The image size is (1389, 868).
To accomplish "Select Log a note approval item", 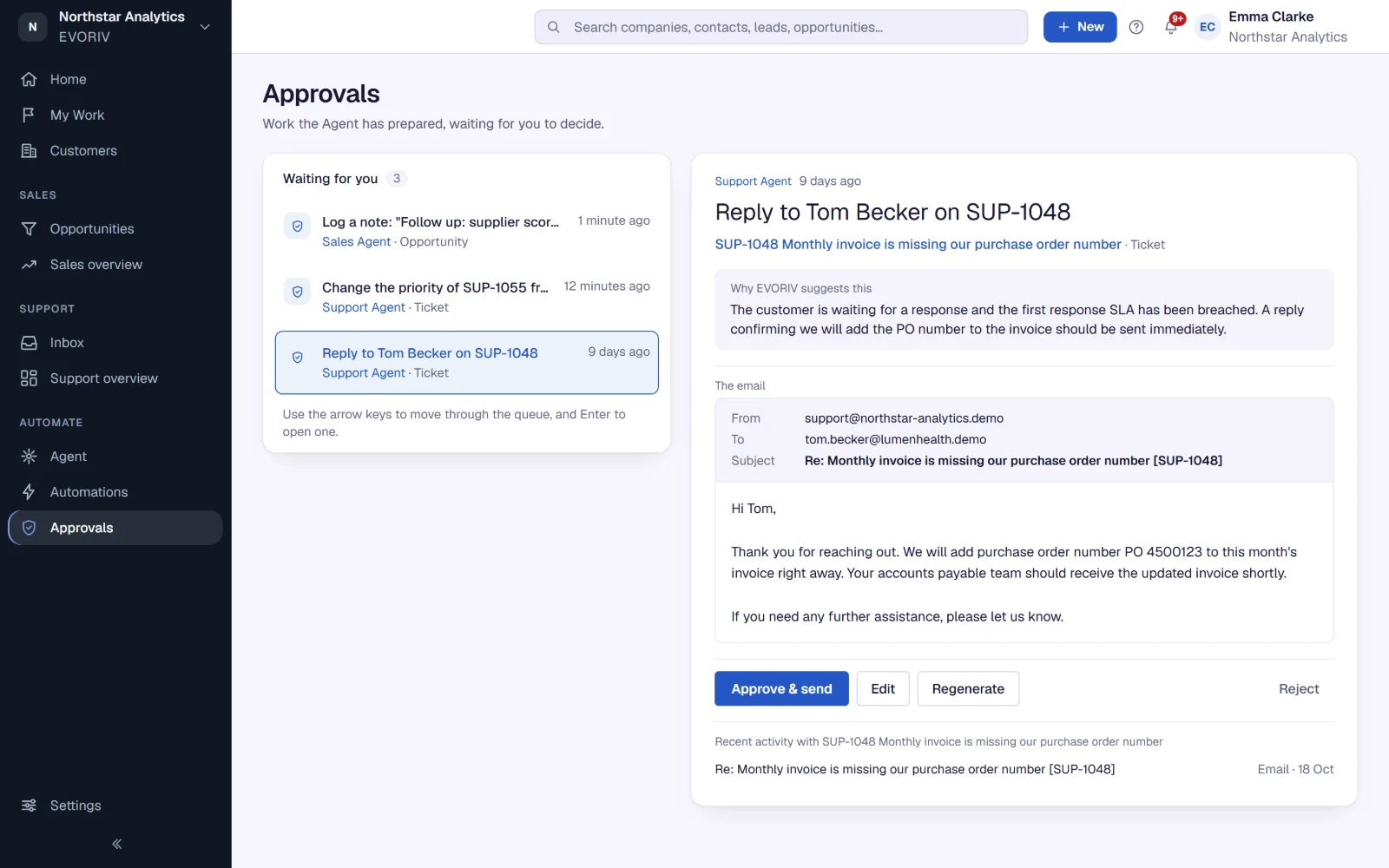I will pos(466,231).
